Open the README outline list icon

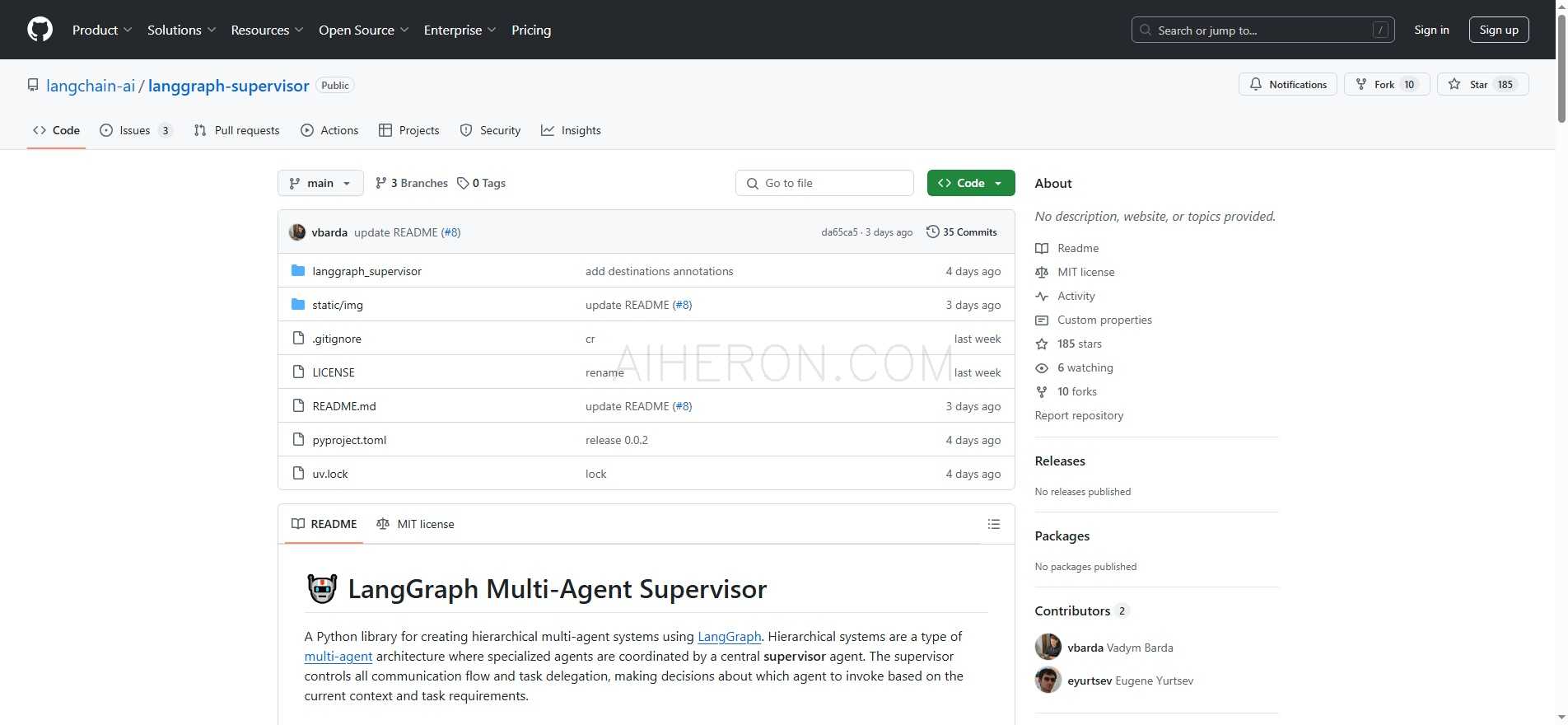(994, 524)
